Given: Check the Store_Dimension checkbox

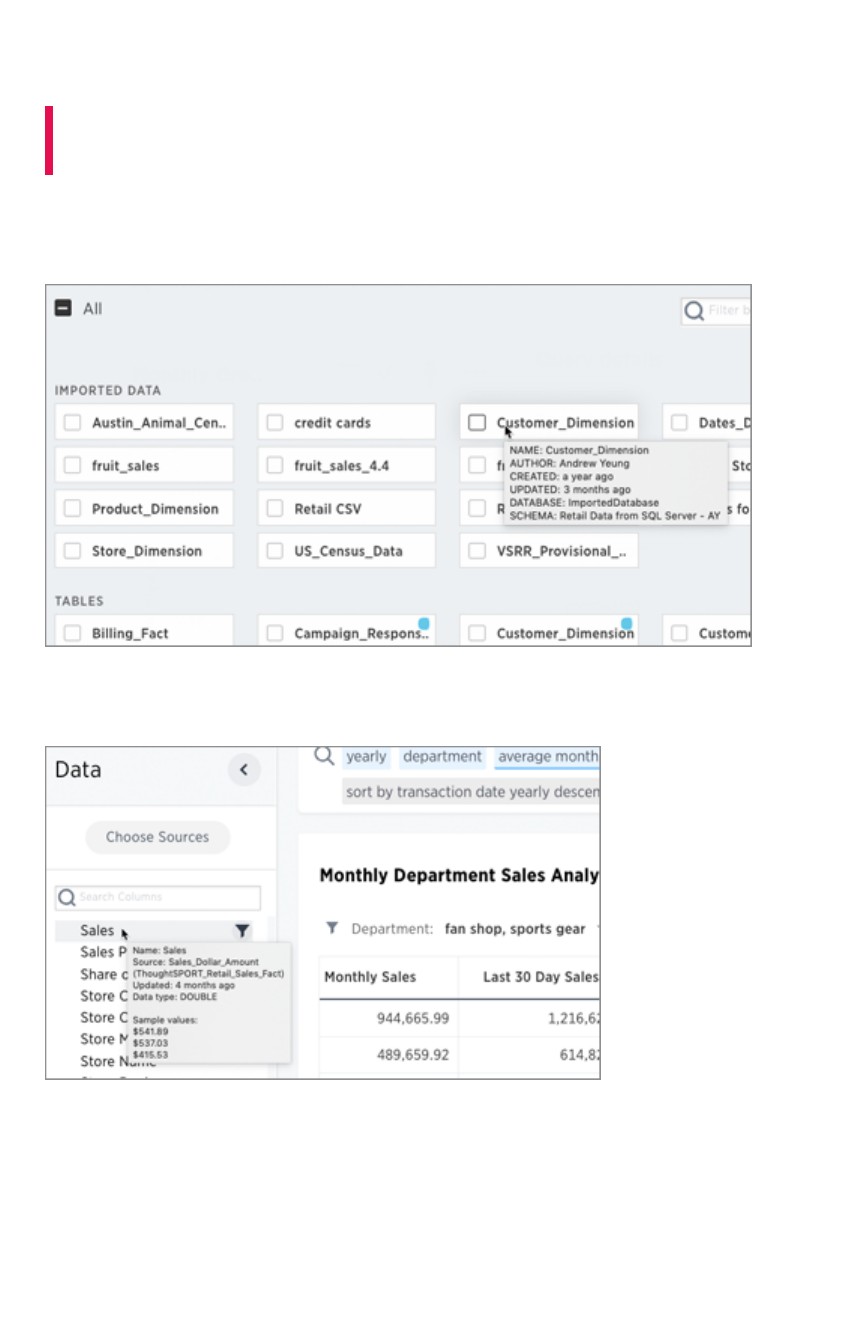Looking at the screenshot, I should [x=72, y=551].
